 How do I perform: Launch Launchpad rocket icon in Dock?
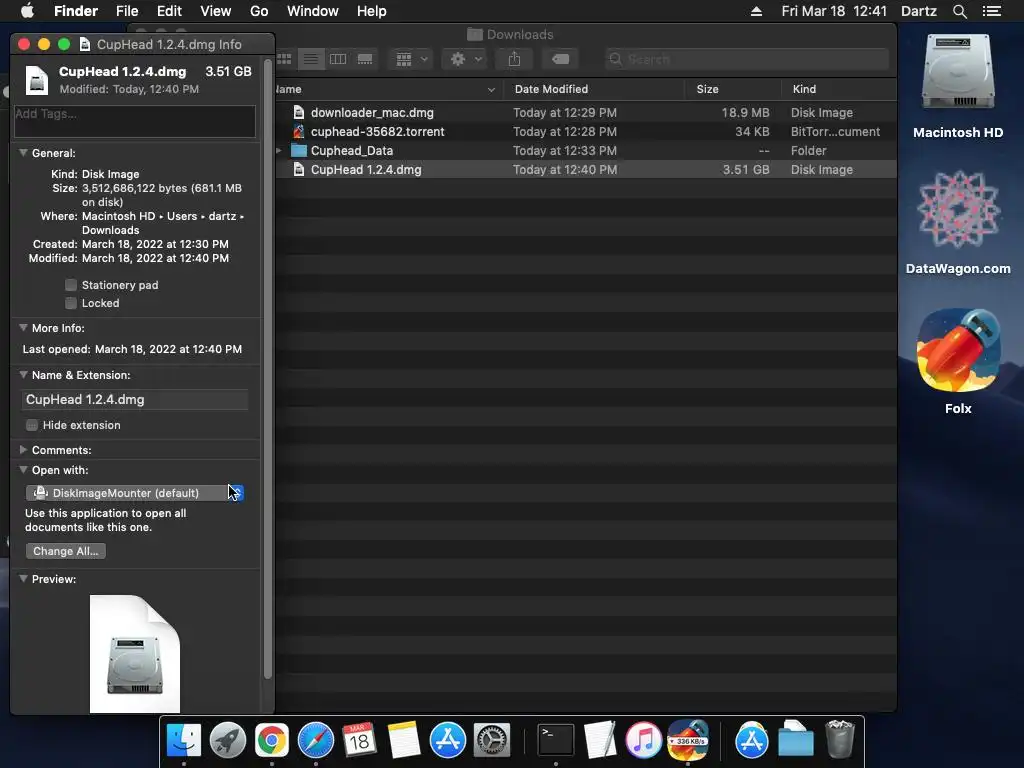click(x=227, y=741)
